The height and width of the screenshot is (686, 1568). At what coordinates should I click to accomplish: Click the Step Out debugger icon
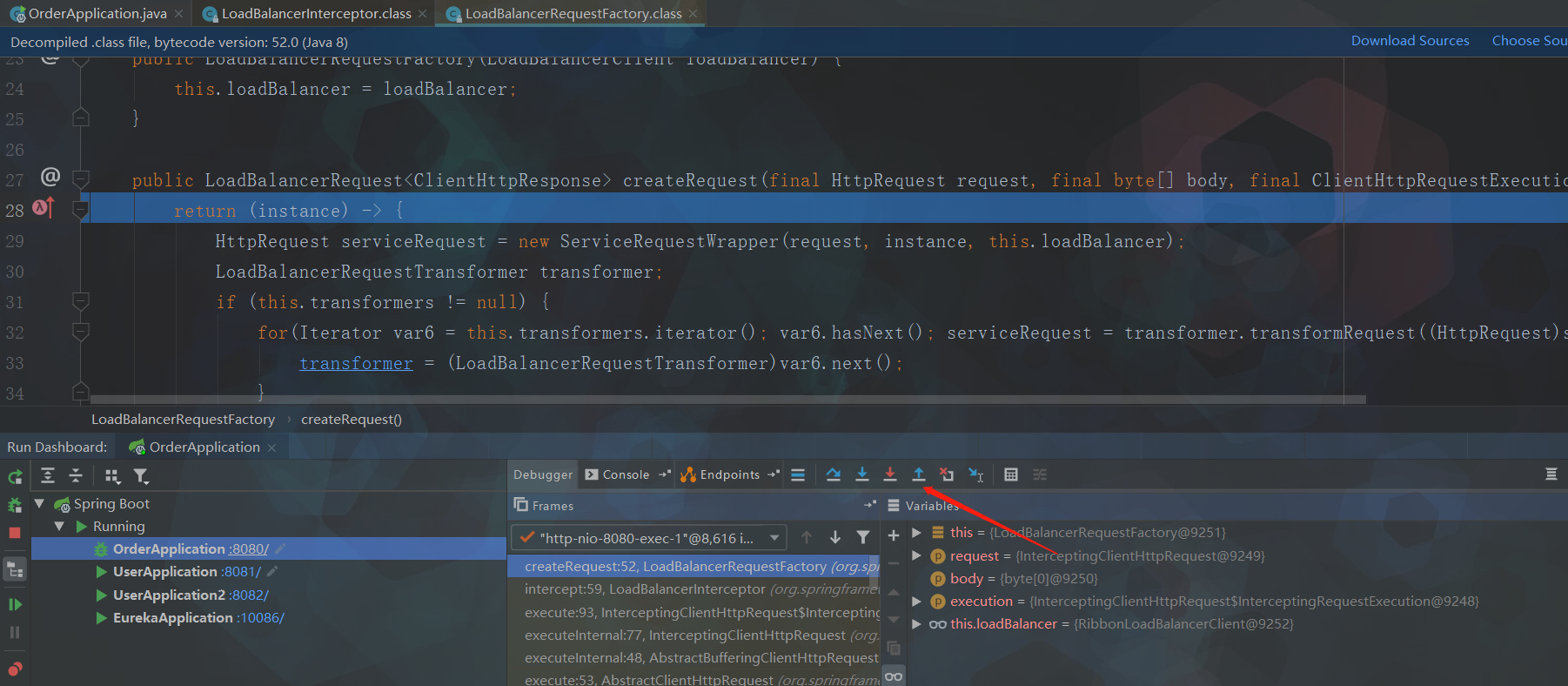tap(919, 474)
